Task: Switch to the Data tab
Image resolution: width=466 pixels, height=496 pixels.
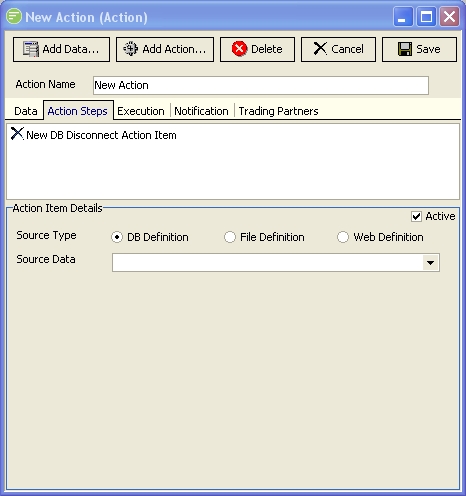Action: coord(26,111)
